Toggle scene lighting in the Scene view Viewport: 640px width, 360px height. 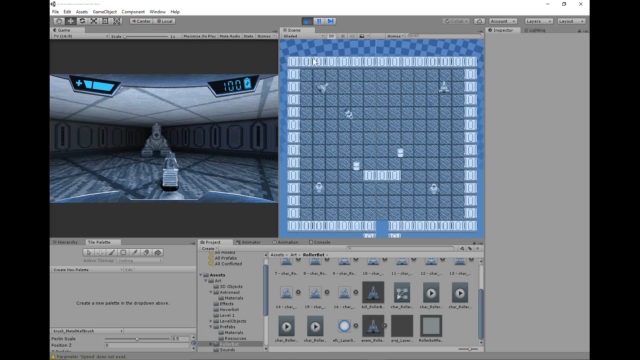click(x=342, y=36)
